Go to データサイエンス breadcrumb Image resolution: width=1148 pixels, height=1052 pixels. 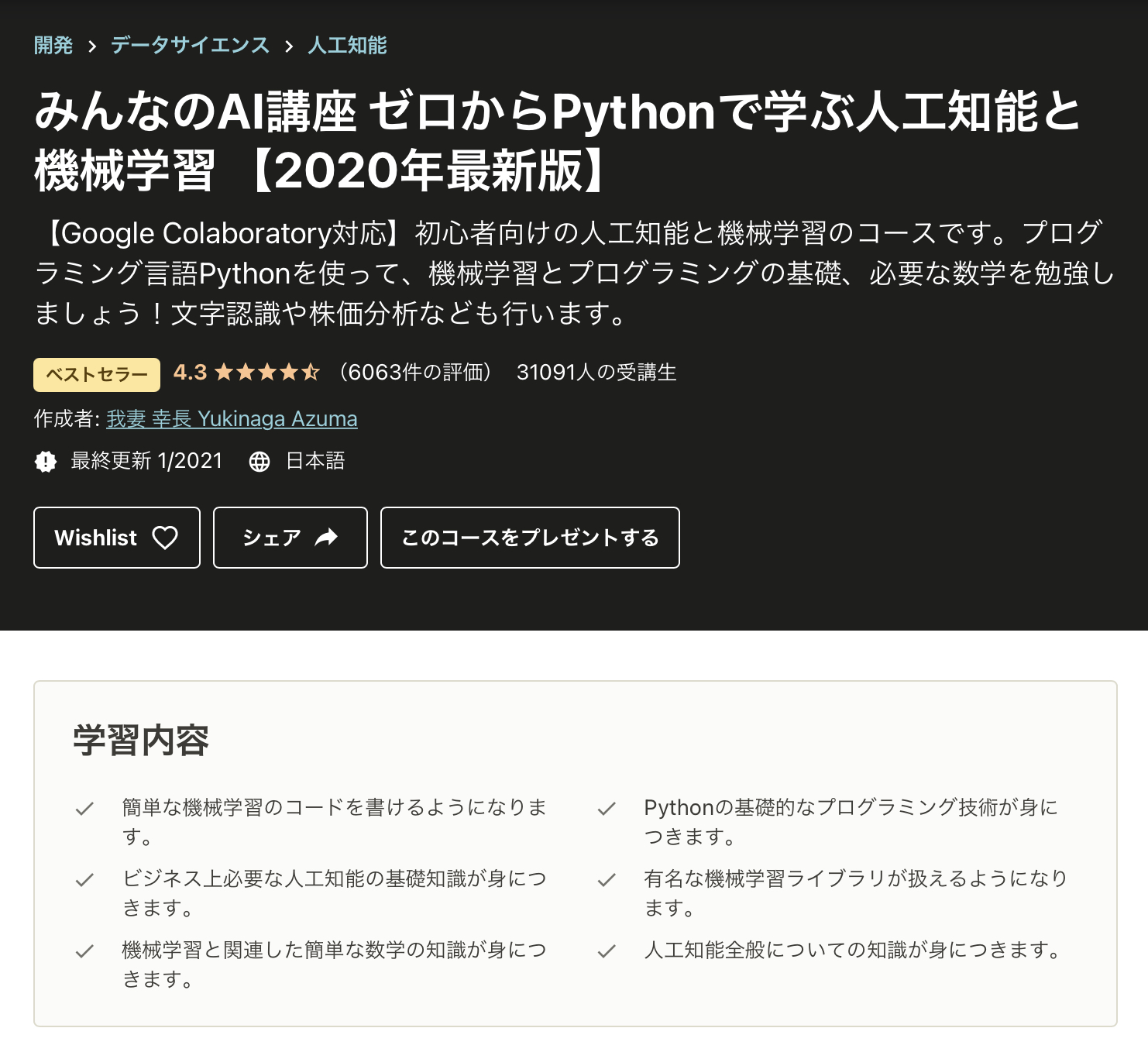coord(190,46)
